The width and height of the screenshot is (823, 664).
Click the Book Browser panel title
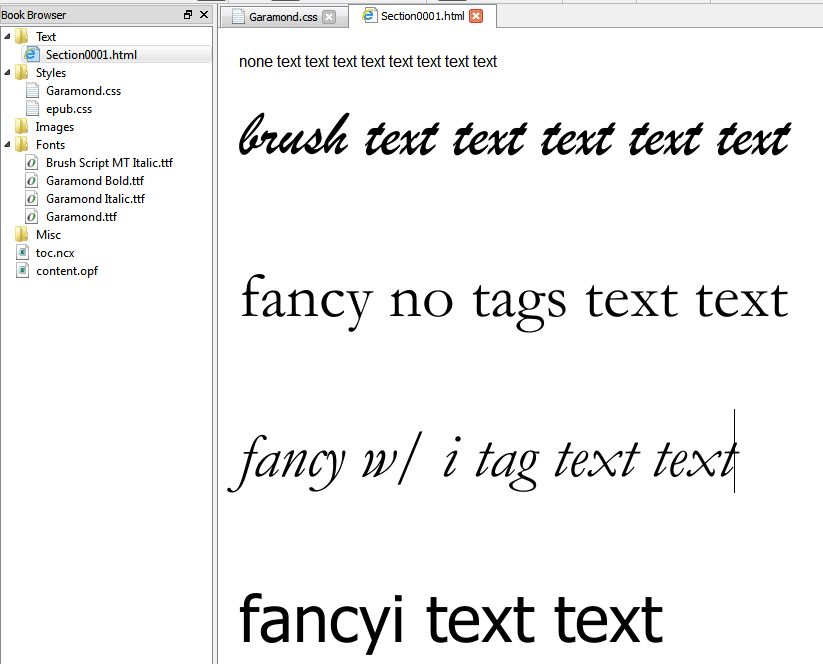point(34,15)
